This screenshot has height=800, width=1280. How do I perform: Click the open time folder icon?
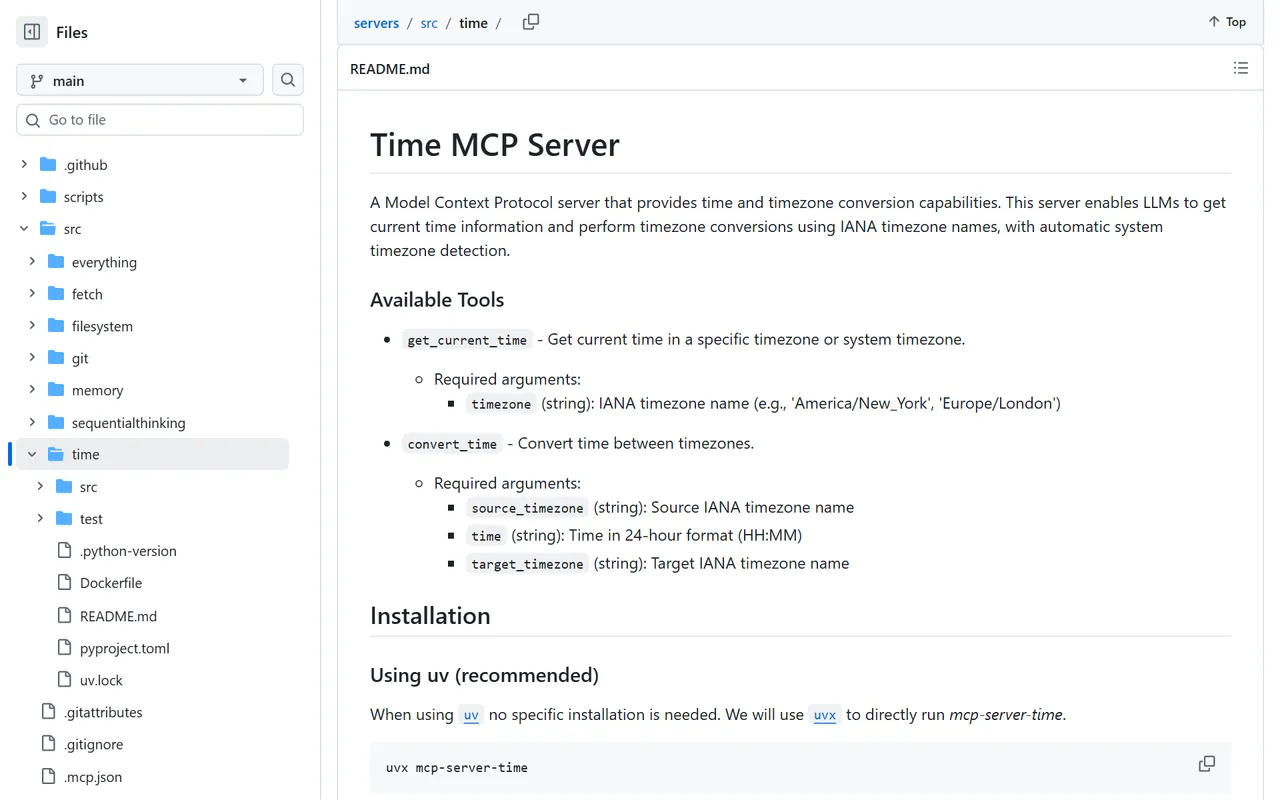(56, 454)
